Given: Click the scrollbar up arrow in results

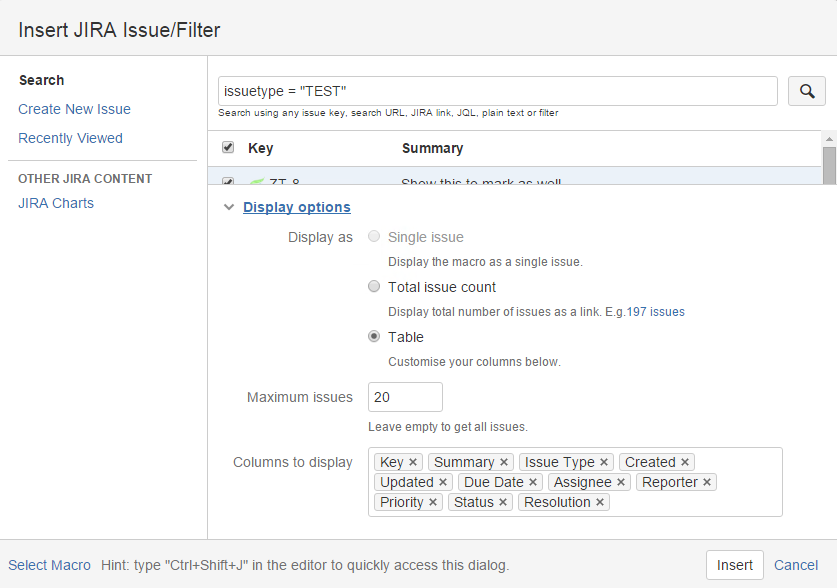Looking at the screenshot, I should [x=829, y=139].
